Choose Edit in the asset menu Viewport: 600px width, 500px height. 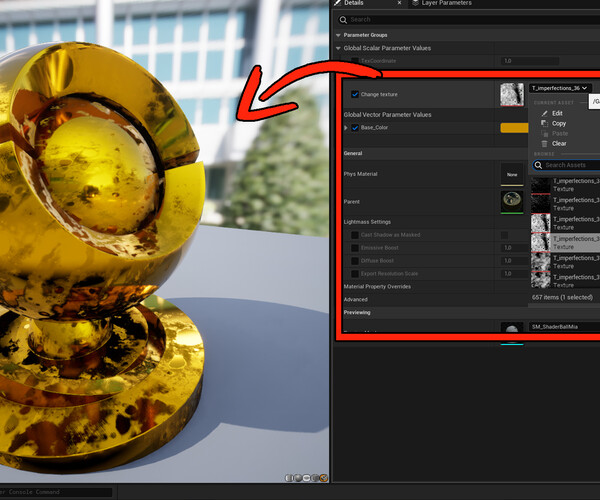pos(557,113)
